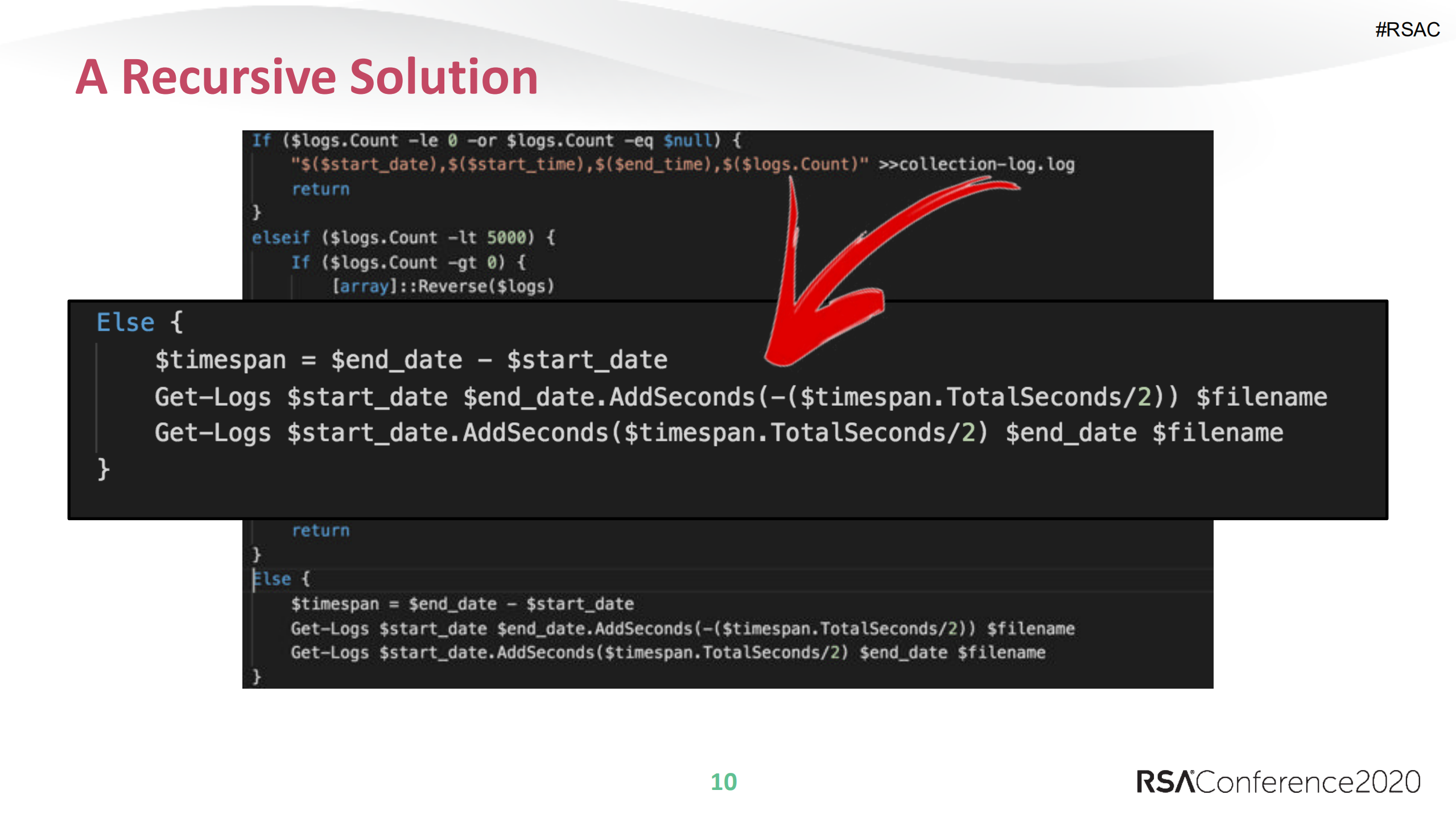This screenshot has width=1456, height=819.
Task: Click the 'elseif ($logs.Count -lt 5000)' line
Action: pos(403,237)
